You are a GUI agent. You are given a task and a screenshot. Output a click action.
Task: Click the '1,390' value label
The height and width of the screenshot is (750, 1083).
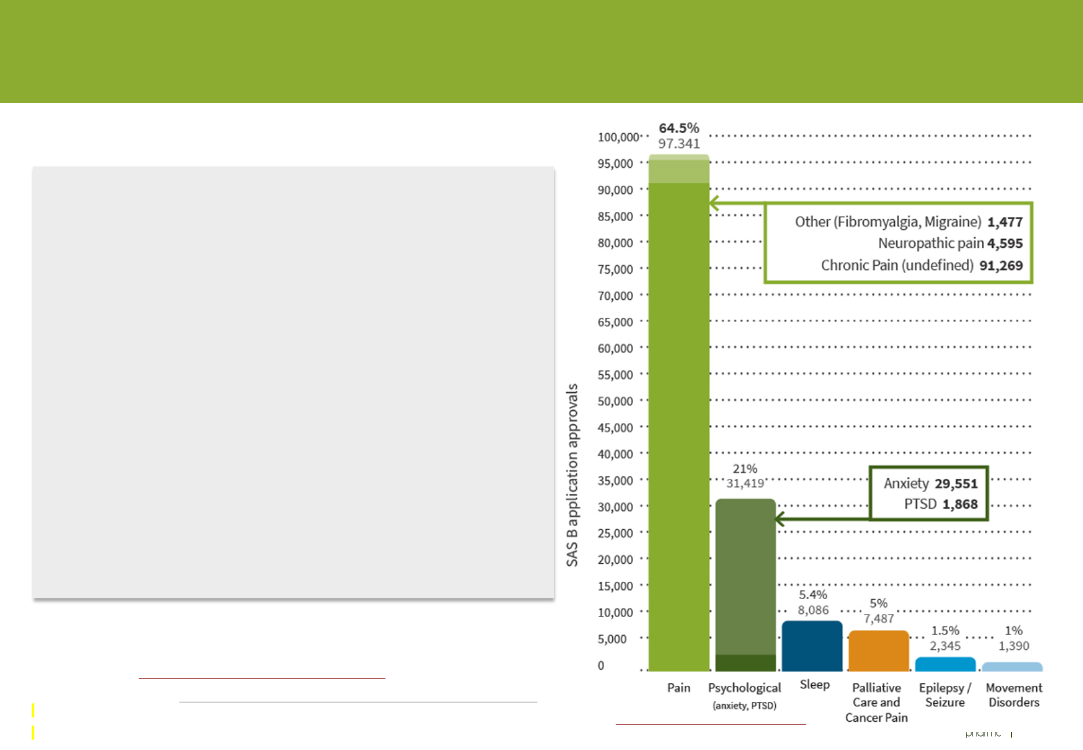[x=1013, y=646]
